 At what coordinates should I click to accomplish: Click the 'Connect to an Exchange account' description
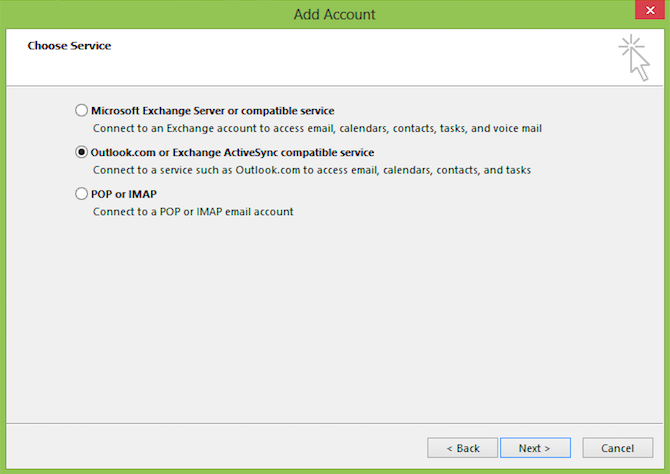[317, 128]
